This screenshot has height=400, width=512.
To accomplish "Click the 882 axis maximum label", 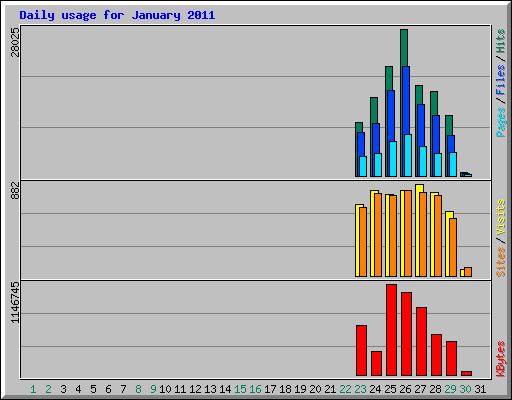I will [15, 190].
